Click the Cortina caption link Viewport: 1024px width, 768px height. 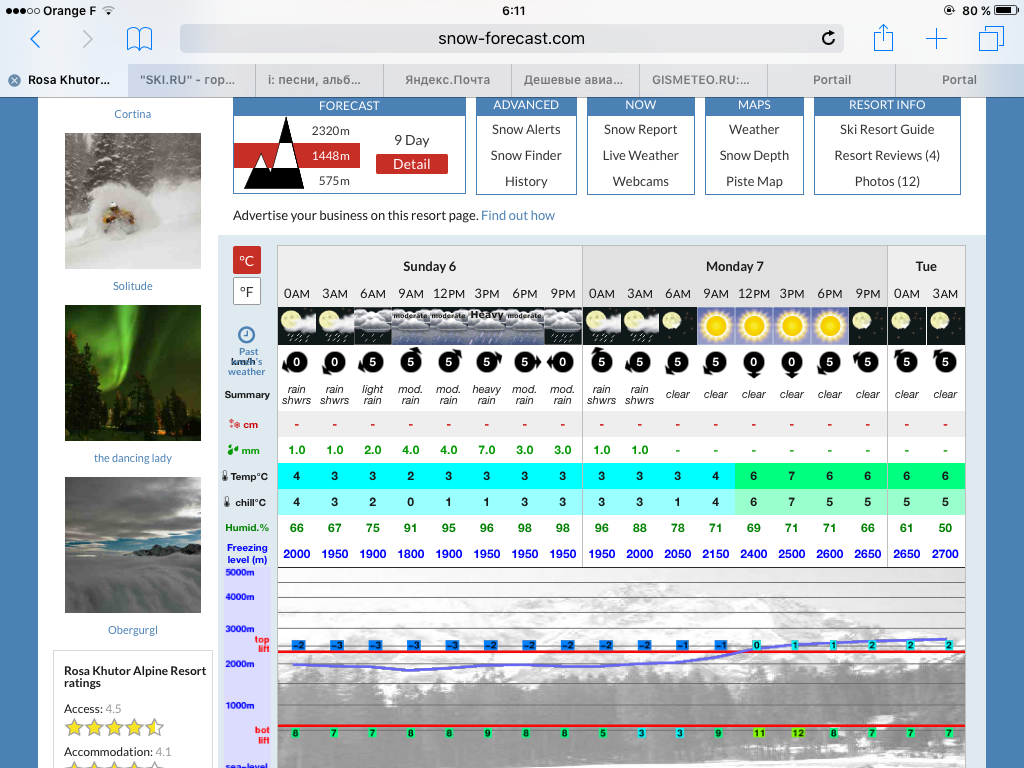[133, 114]
